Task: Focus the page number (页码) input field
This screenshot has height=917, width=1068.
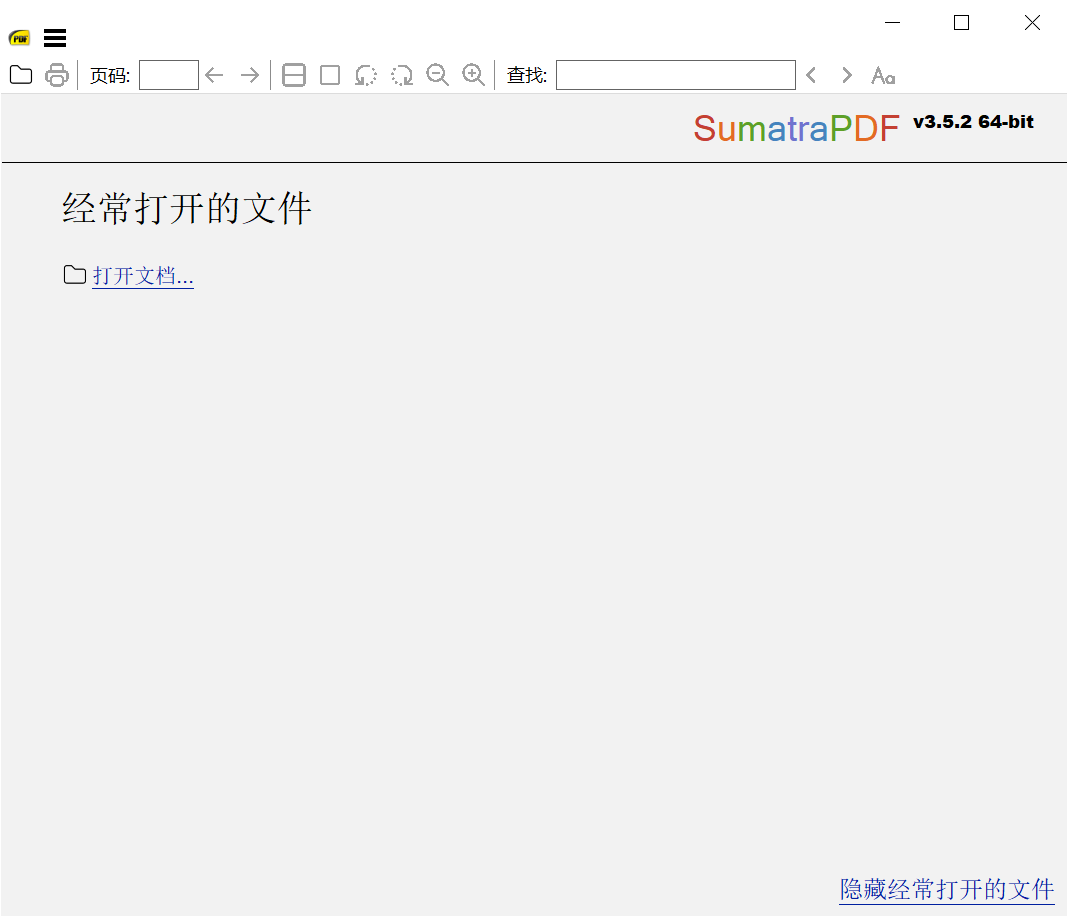Action: 169,75
